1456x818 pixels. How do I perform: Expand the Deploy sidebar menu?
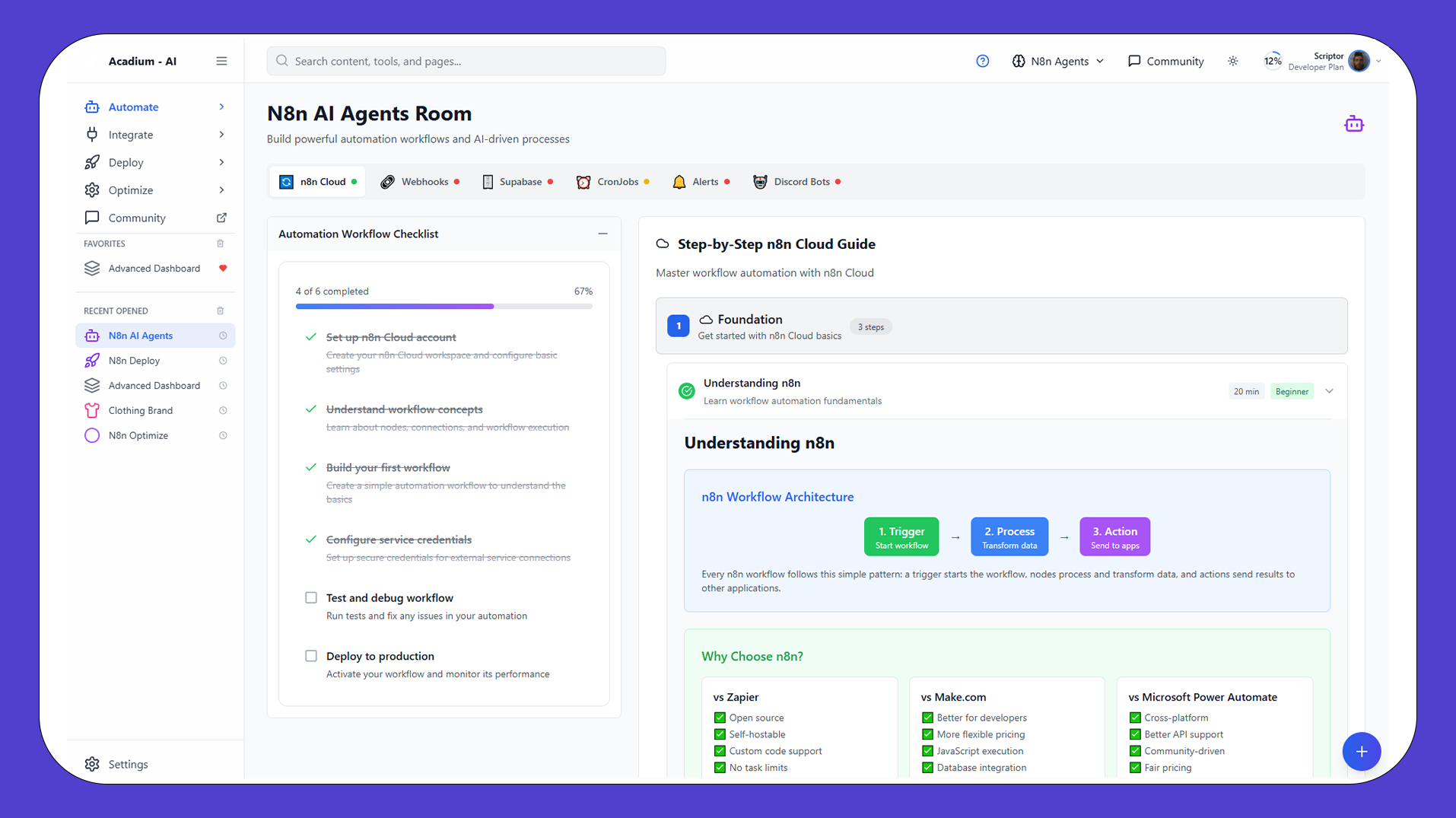tap(155, 162)
